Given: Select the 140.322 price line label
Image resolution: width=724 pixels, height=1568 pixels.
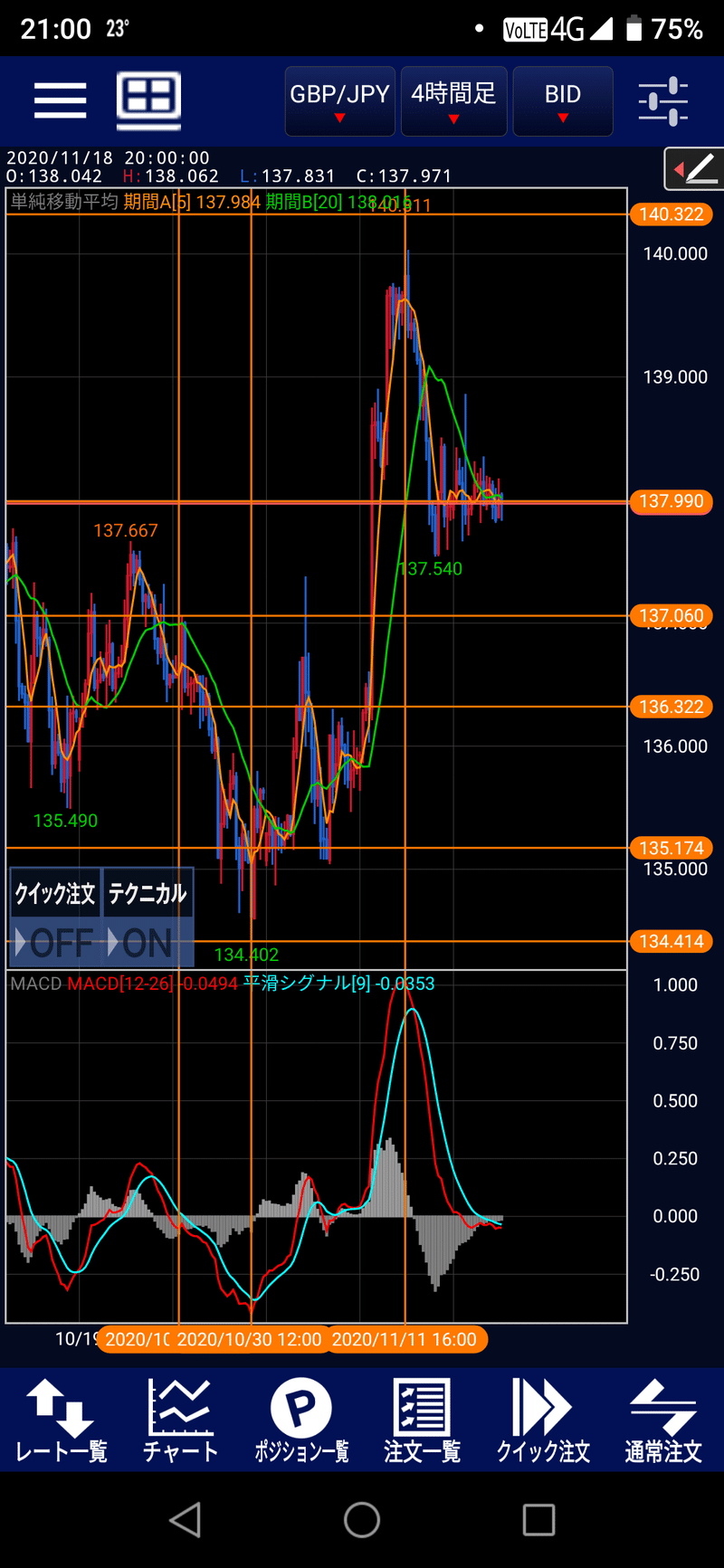Looking at the screenshot, I should pyautogui.click(x=671, y=214).
